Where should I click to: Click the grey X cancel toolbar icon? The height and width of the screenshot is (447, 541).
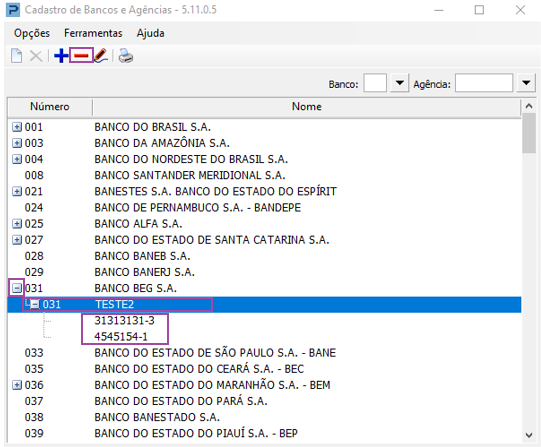[36, 56]
